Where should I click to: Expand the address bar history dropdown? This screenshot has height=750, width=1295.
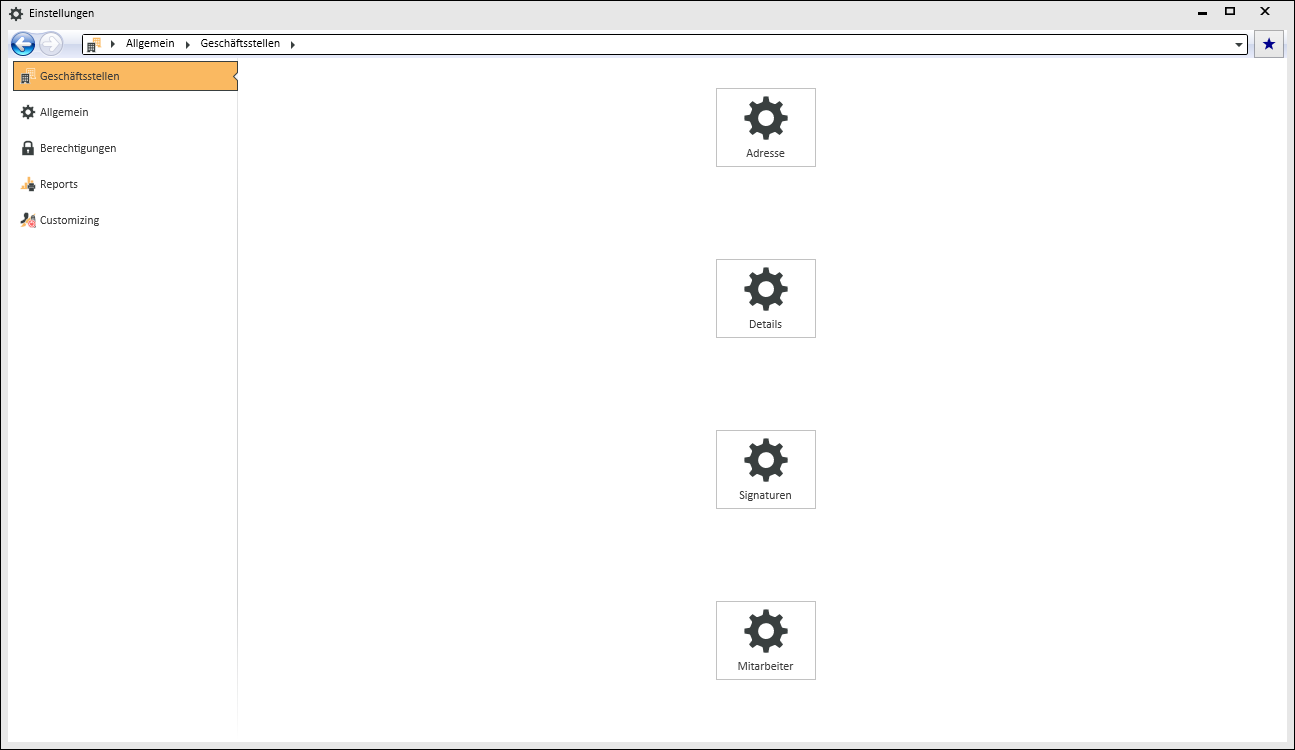coord(1239,45)
